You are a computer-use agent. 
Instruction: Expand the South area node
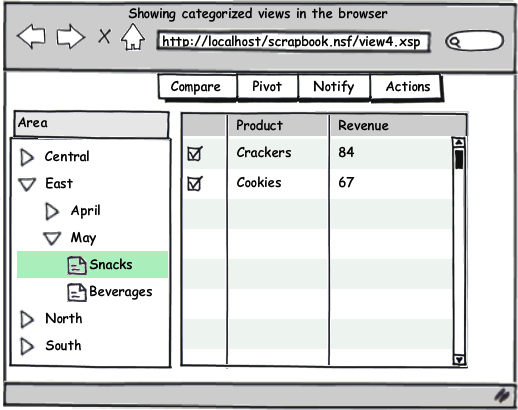[x=27, y=346]
